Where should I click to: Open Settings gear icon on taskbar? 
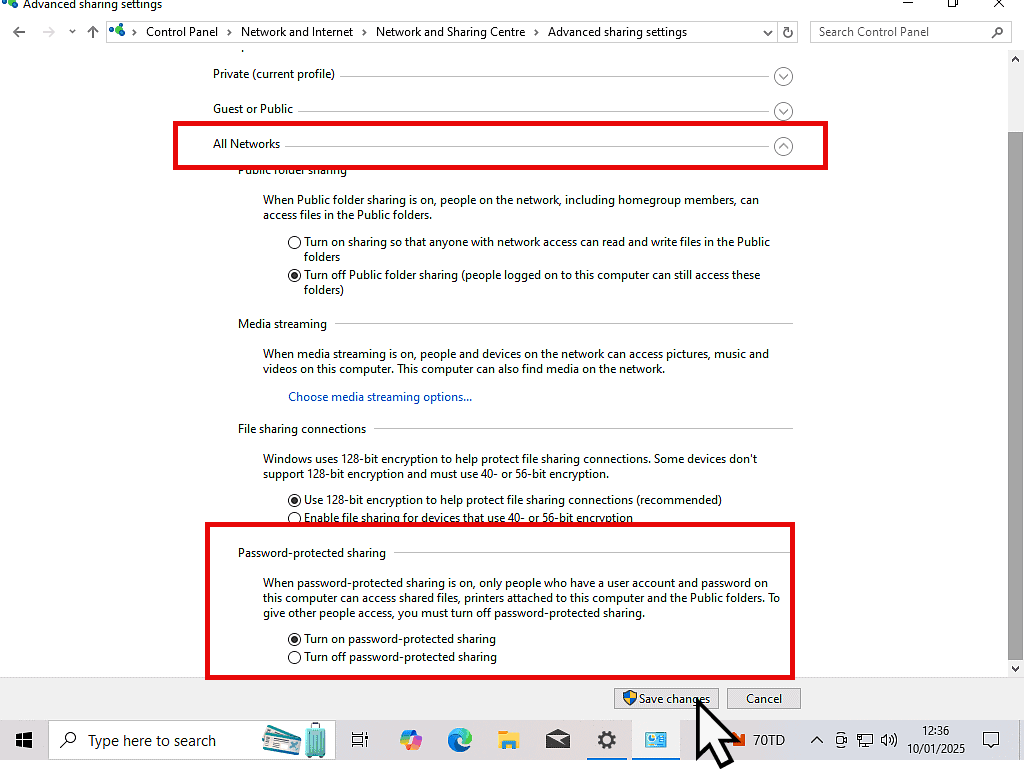tap(607, 740)
